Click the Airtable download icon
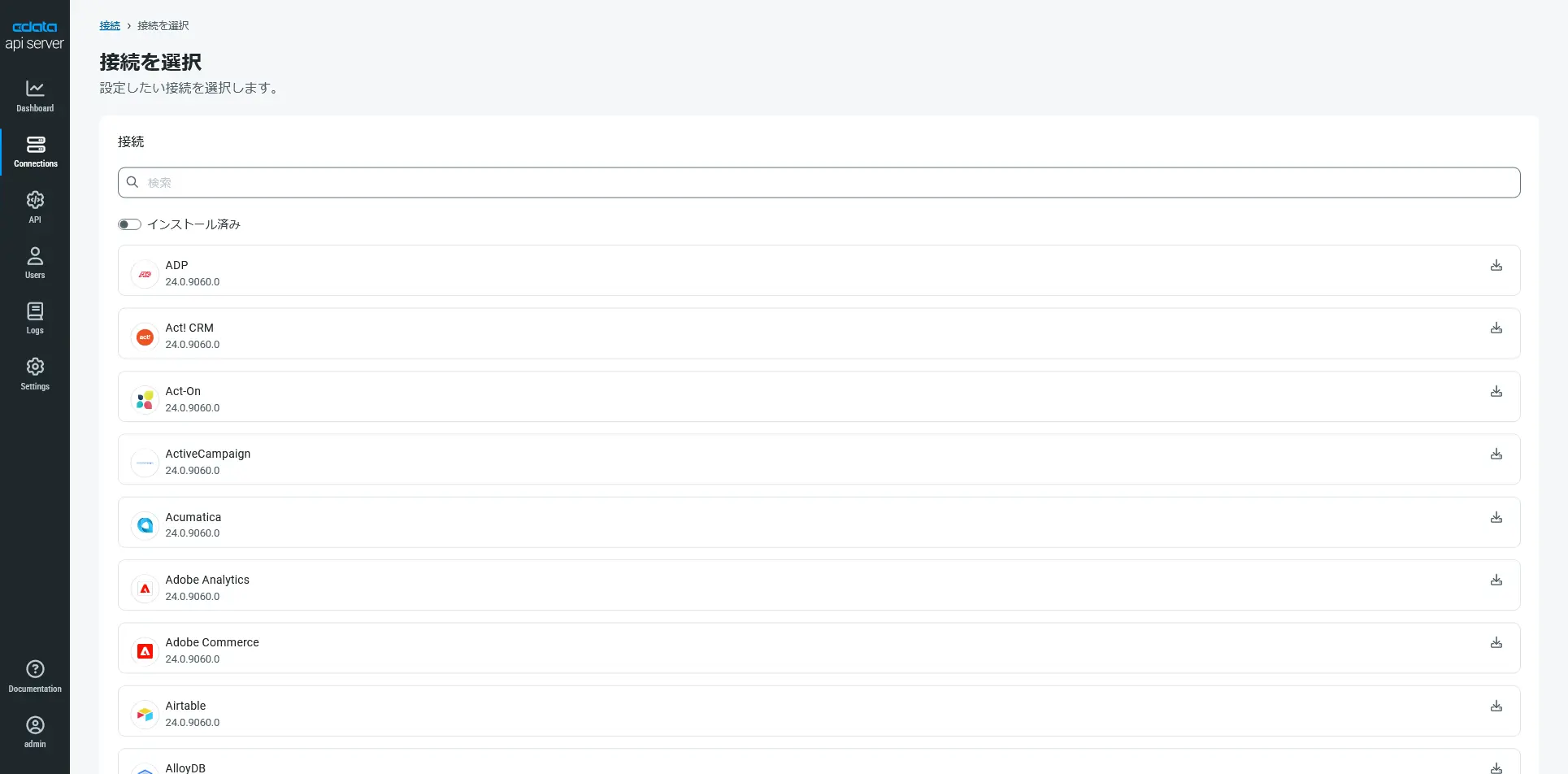The width and height of the screenshot is (1568, 774). (1496, 707)
